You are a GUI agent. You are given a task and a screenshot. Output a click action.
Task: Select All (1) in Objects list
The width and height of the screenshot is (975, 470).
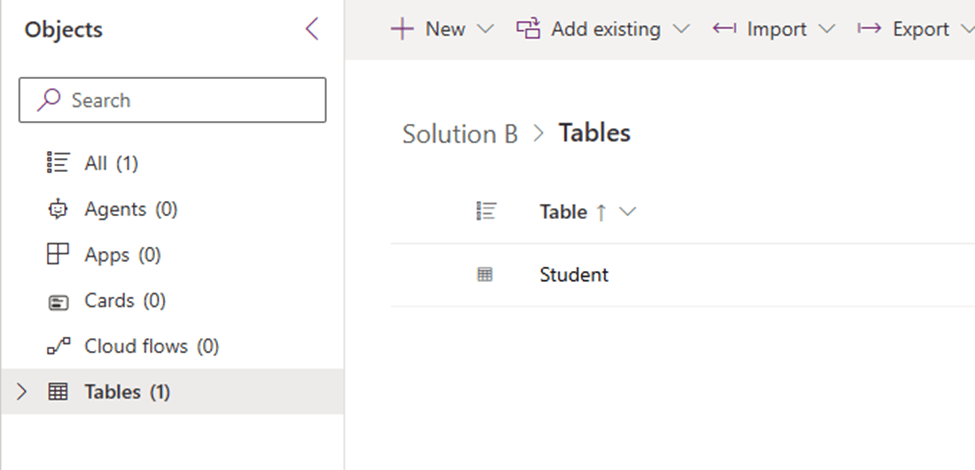pyautogui.click(x=111, y=163)
